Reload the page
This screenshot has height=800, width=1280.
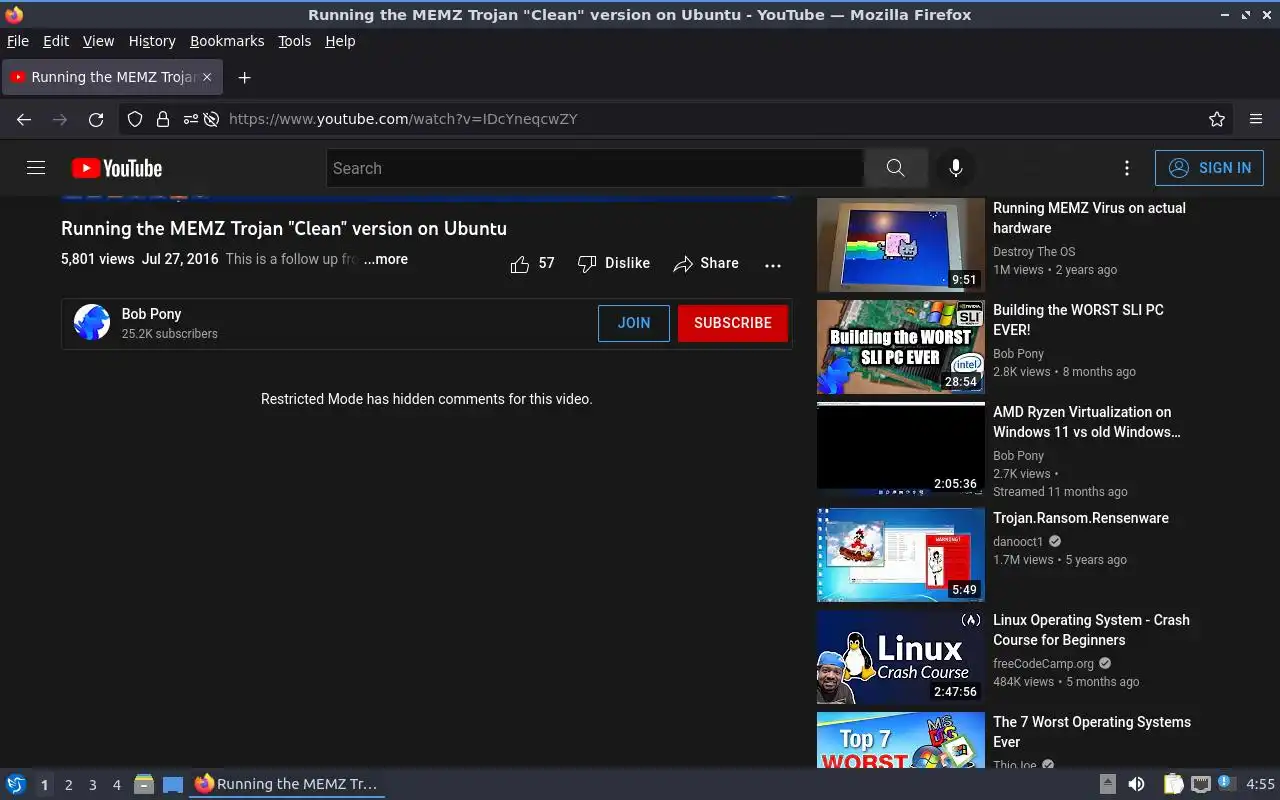[x=96, y=119]
